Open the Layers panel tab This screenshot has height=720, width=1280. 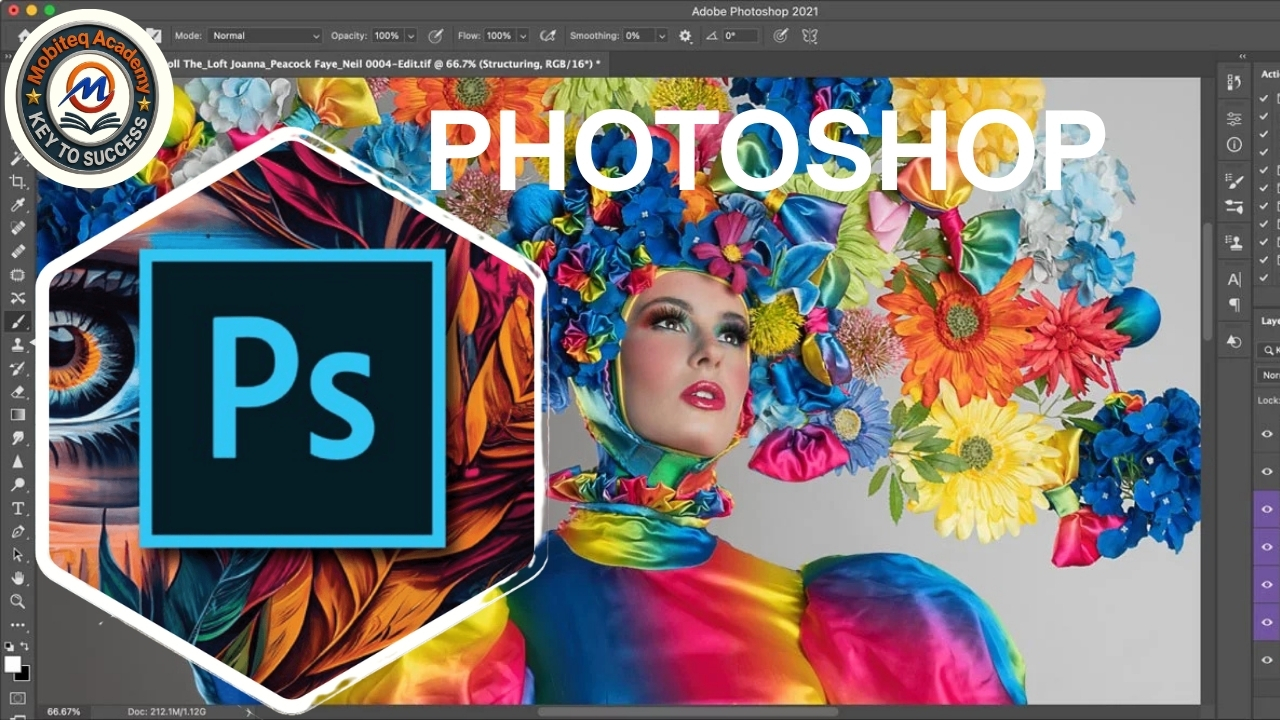pyautogui.click(x=1269, y=322)
